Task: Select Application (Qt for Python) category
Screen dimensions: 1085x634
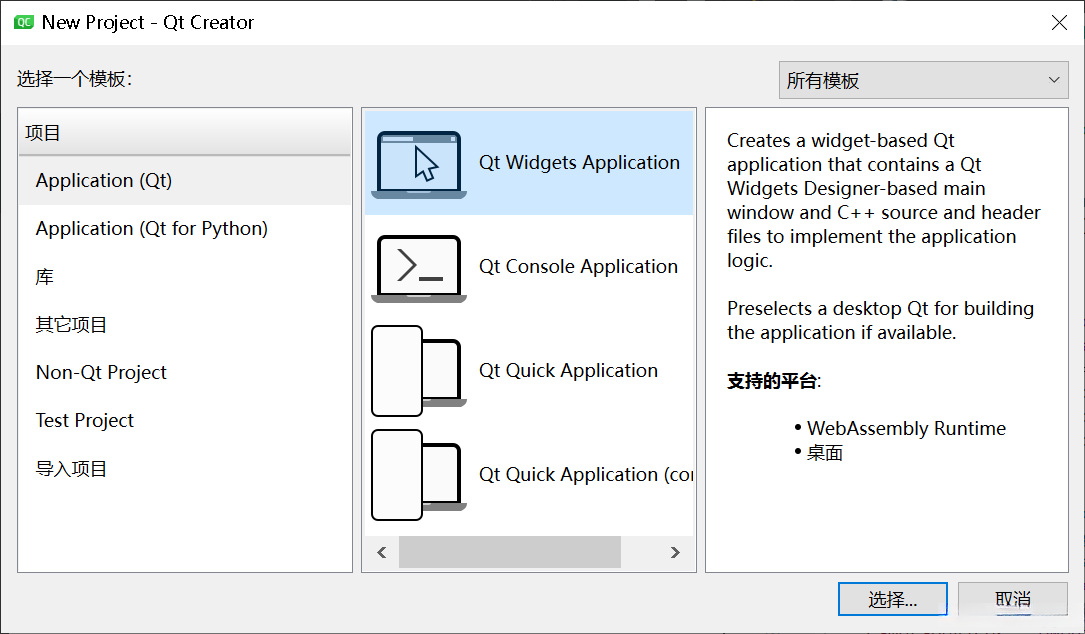Action: 185,228
